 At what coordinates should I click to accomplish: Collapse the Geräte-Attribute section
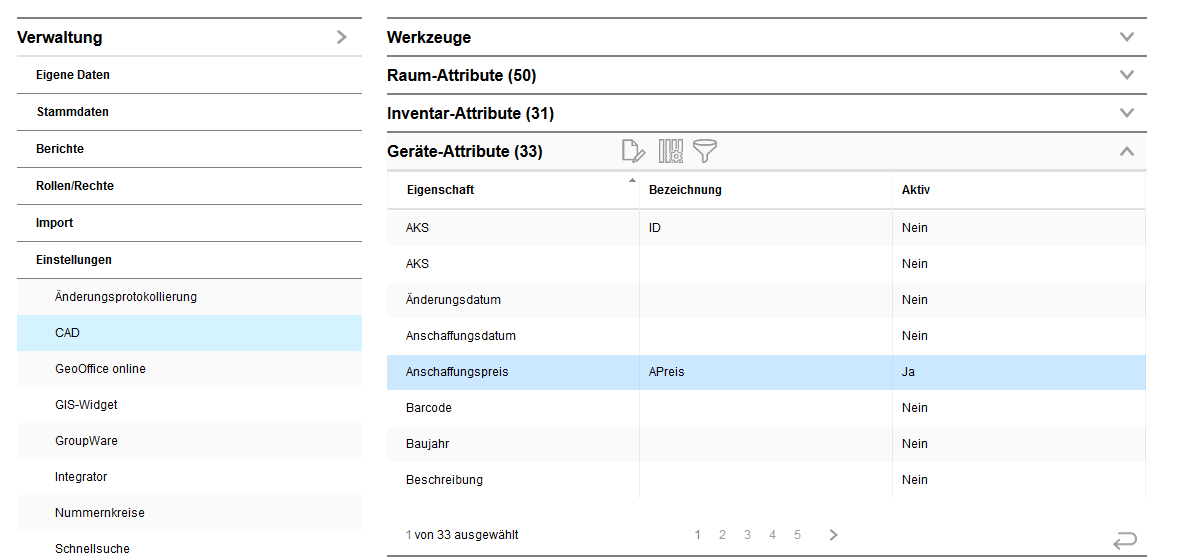click(1127, 152)
